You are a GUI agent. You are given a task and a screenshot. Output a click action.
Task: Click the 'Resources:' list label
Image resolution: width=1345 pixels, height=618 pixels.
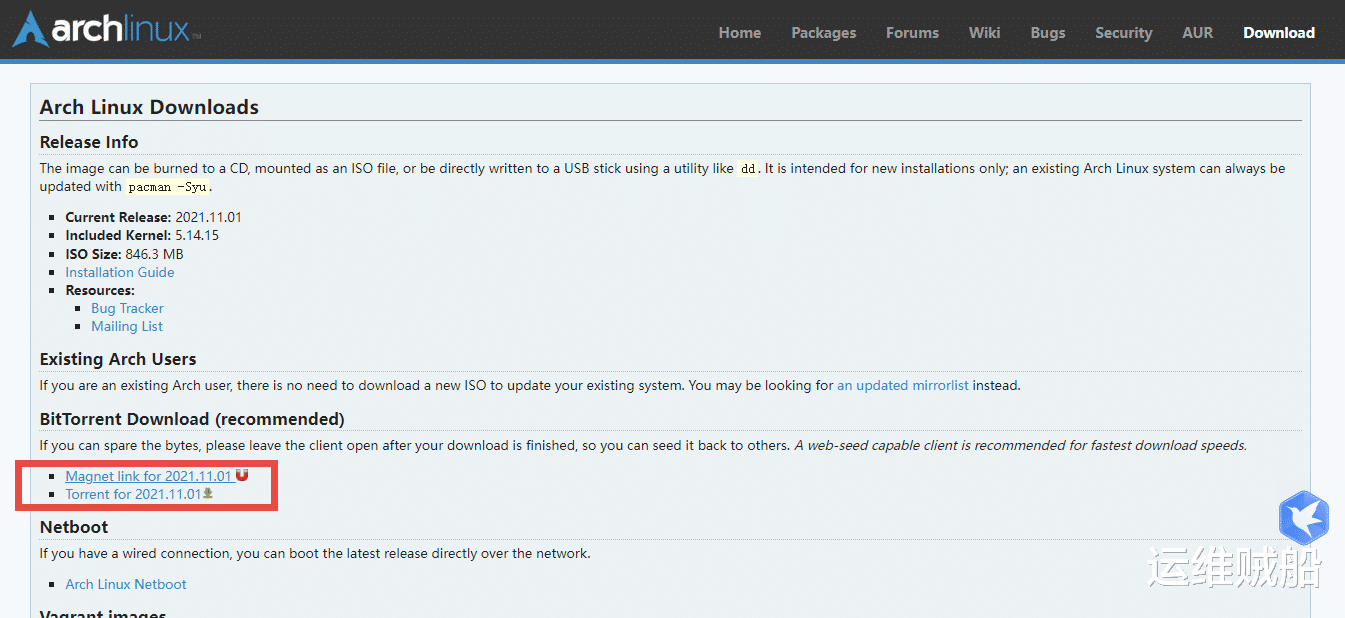tap(100, 290)
